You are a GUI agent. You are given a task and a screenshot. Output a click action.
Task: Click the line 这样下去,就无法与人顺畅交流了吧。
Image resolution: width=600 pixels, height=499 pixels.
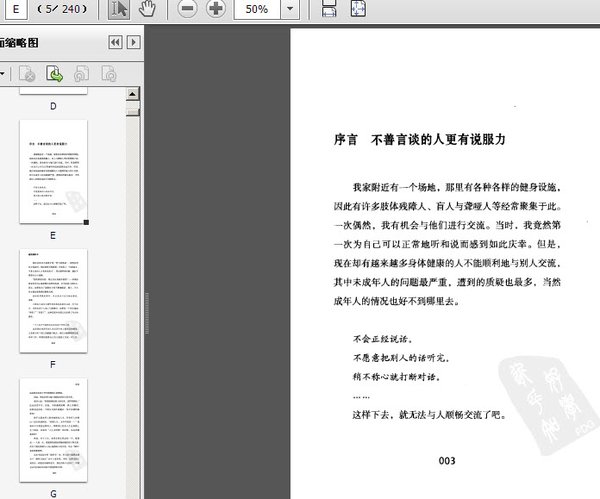pos(430,414)
